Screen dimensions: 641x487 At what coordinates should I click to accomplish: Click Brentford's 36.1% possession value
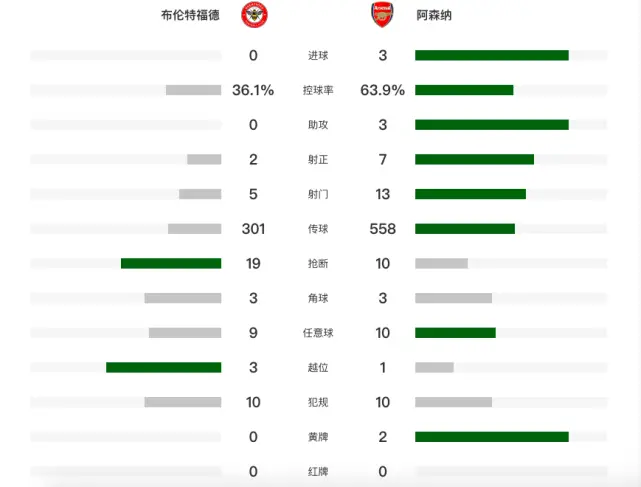[253, 90]
